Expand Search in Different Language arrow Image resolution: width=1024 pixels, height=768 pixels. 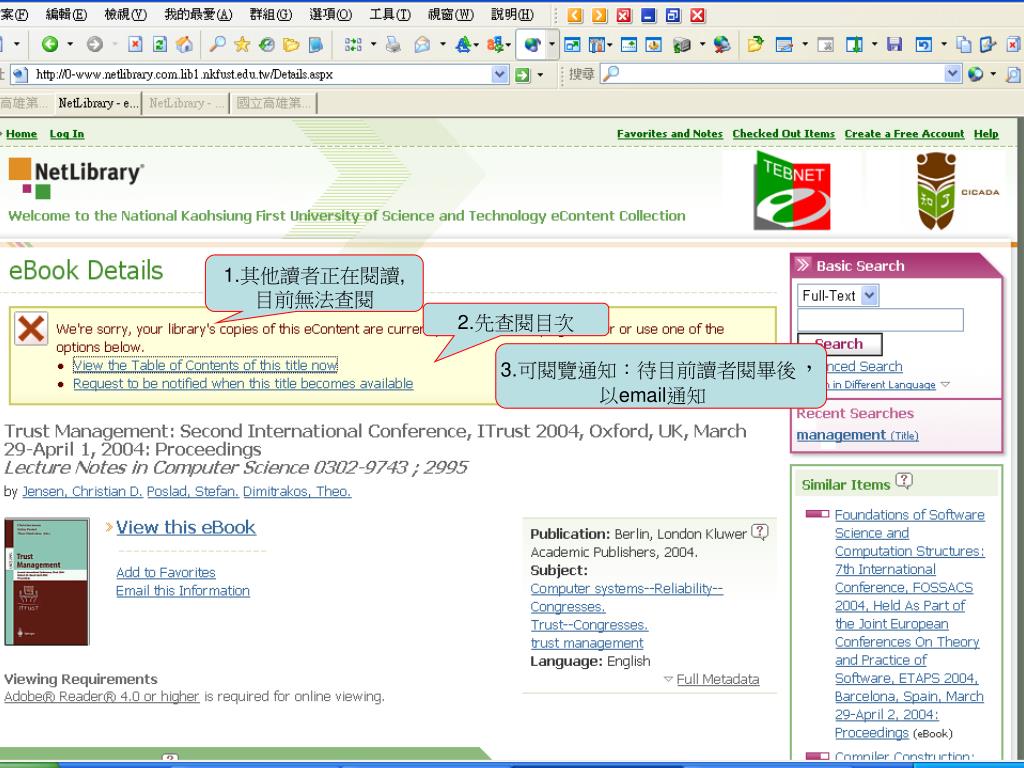pos(945,385)
